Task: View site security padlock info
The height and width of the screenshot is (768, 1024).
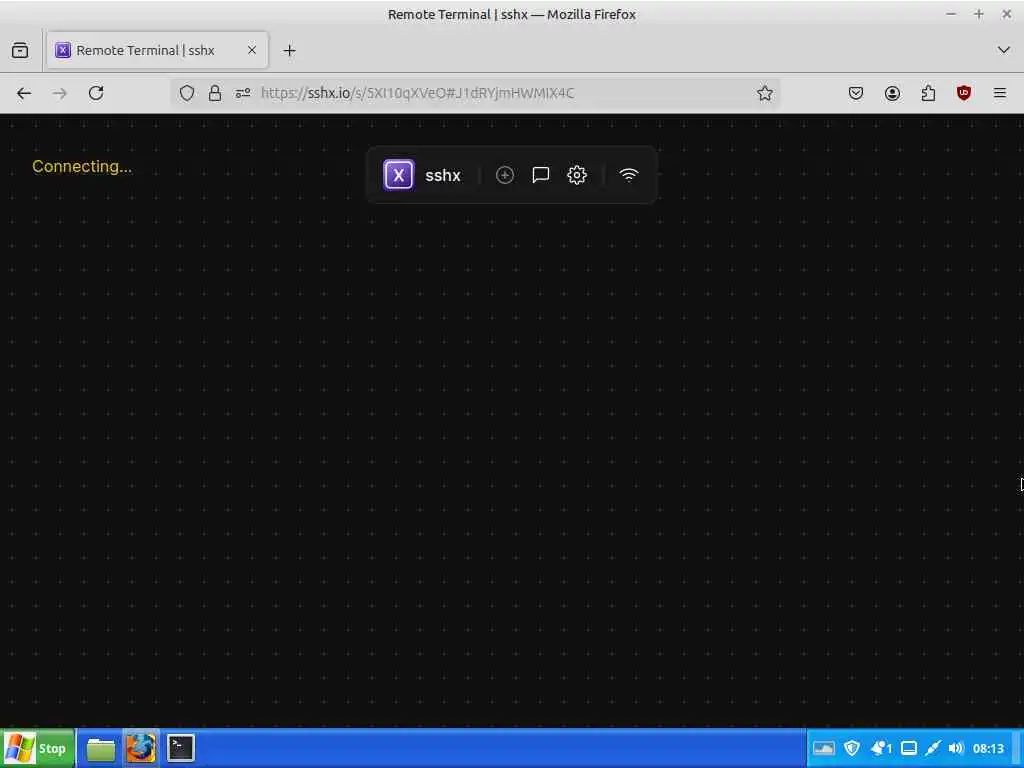Action: (215, 93)
